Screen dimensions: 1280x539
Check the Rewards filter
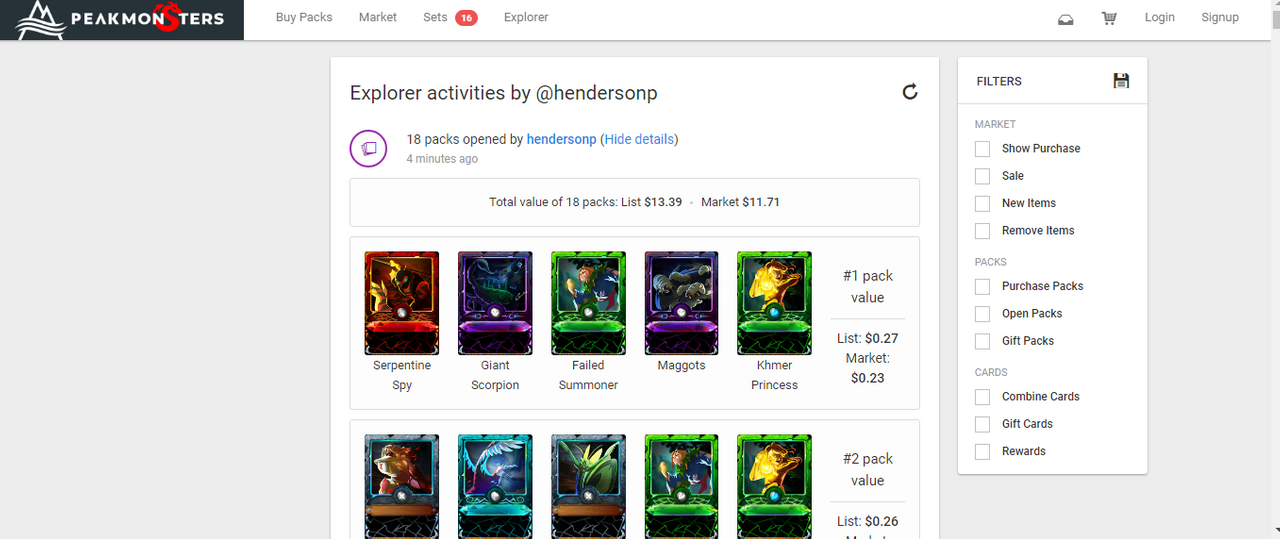(x=982, y=451)
